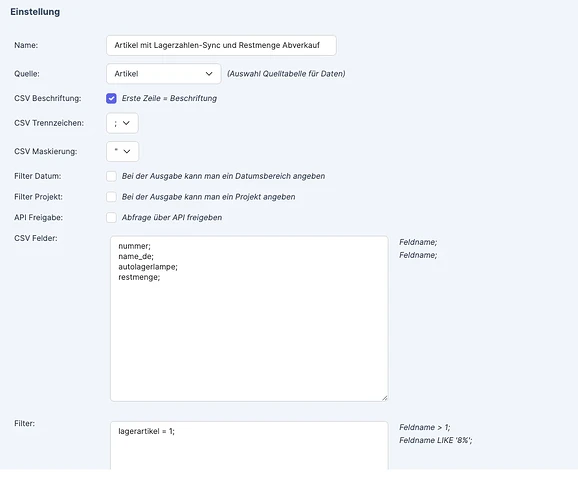Image resolution: width=578 pixels, height=500 pixels.
Task: Click the checkmark icon beside CSV Beschriftung
Action: (x=111, y=98)
